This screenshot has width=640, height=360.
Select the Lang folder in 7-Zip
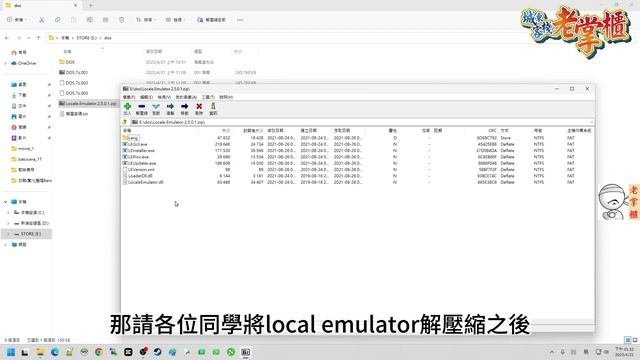click(131, 138)
